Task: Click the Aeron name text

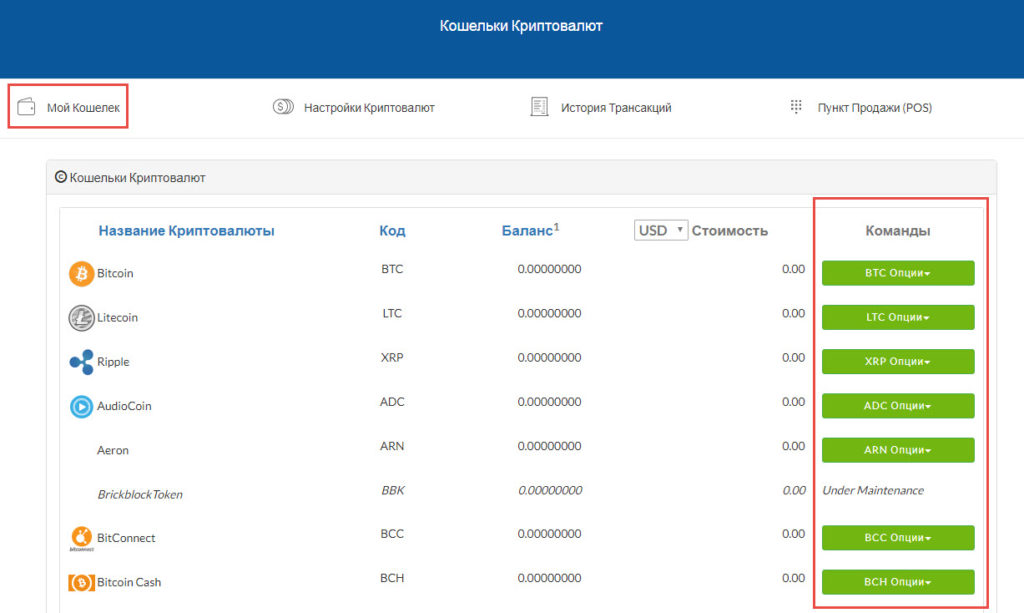Action: pos(113,450)
